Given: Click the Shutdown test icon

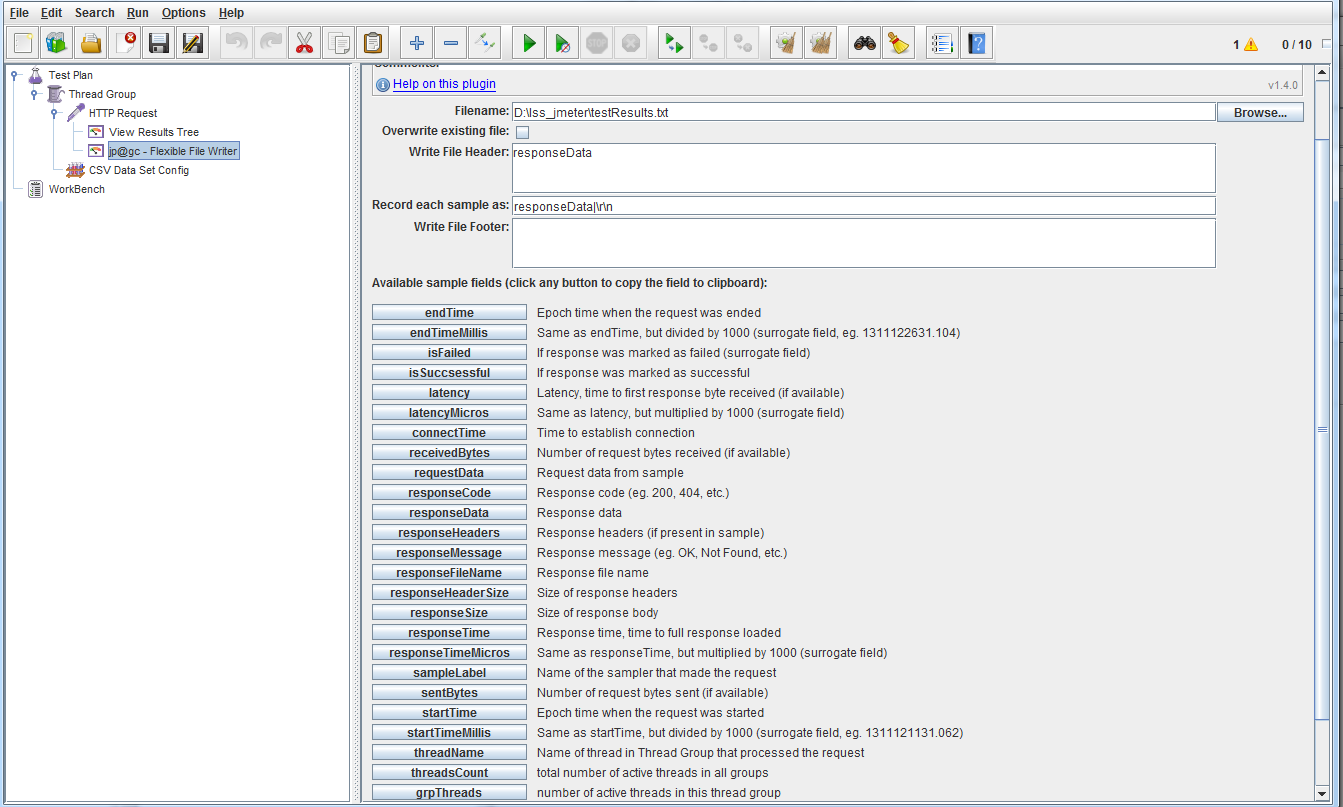Looking at the screenshot, I should coord(631,43).
